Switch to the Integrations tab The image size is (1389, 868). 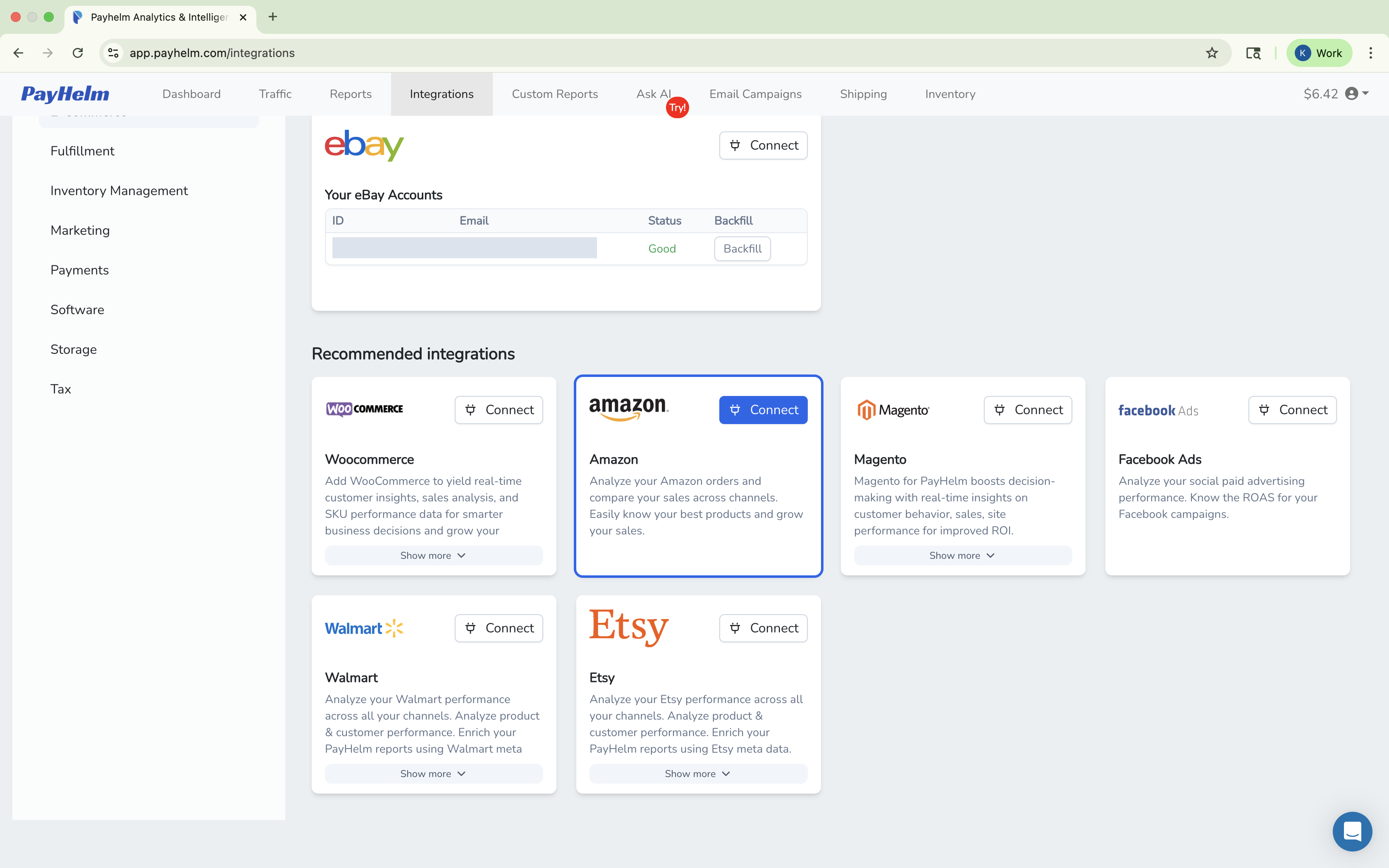tap(442, 93)
